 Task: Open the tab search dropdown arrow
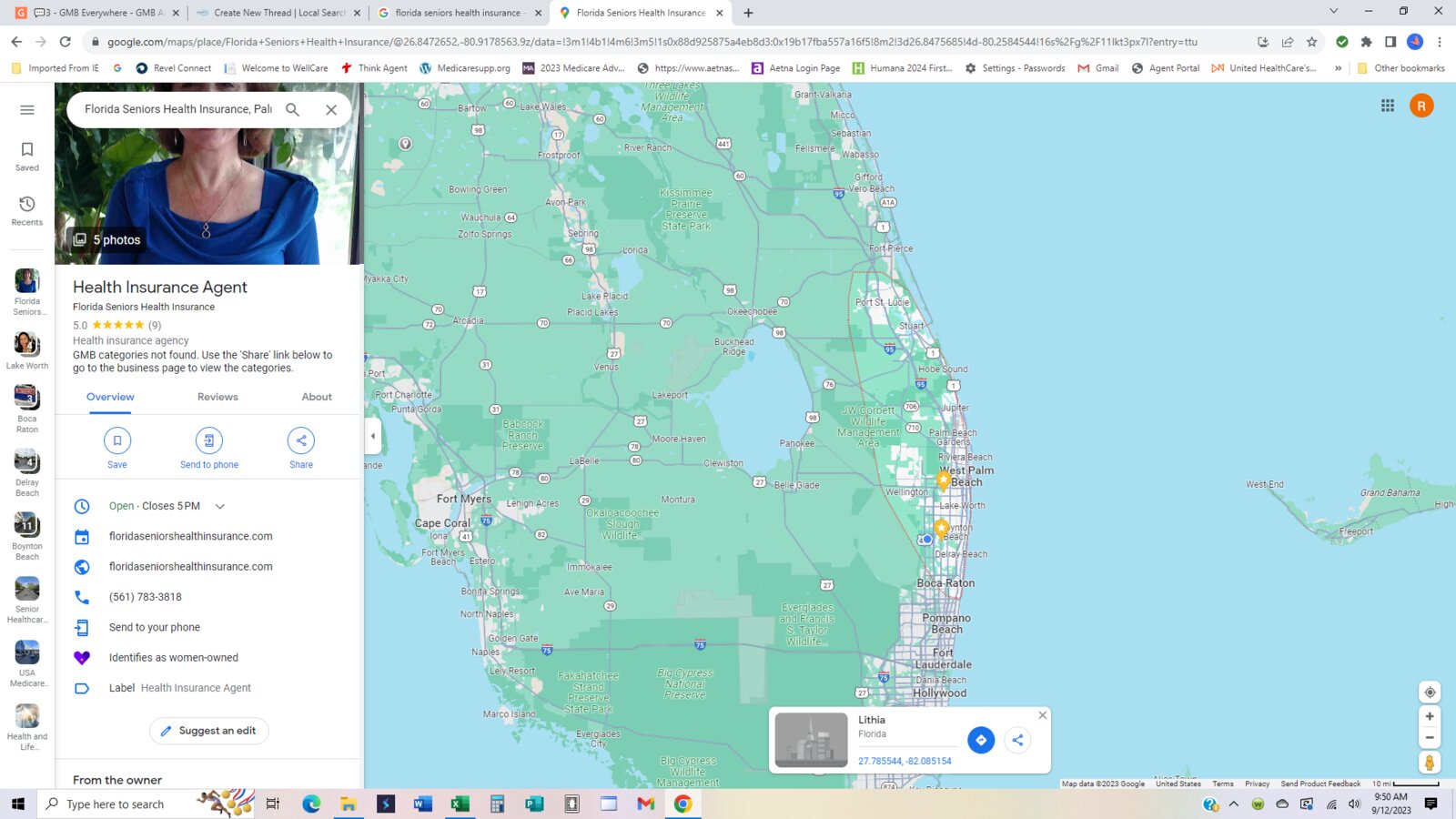coord(1333,11)
